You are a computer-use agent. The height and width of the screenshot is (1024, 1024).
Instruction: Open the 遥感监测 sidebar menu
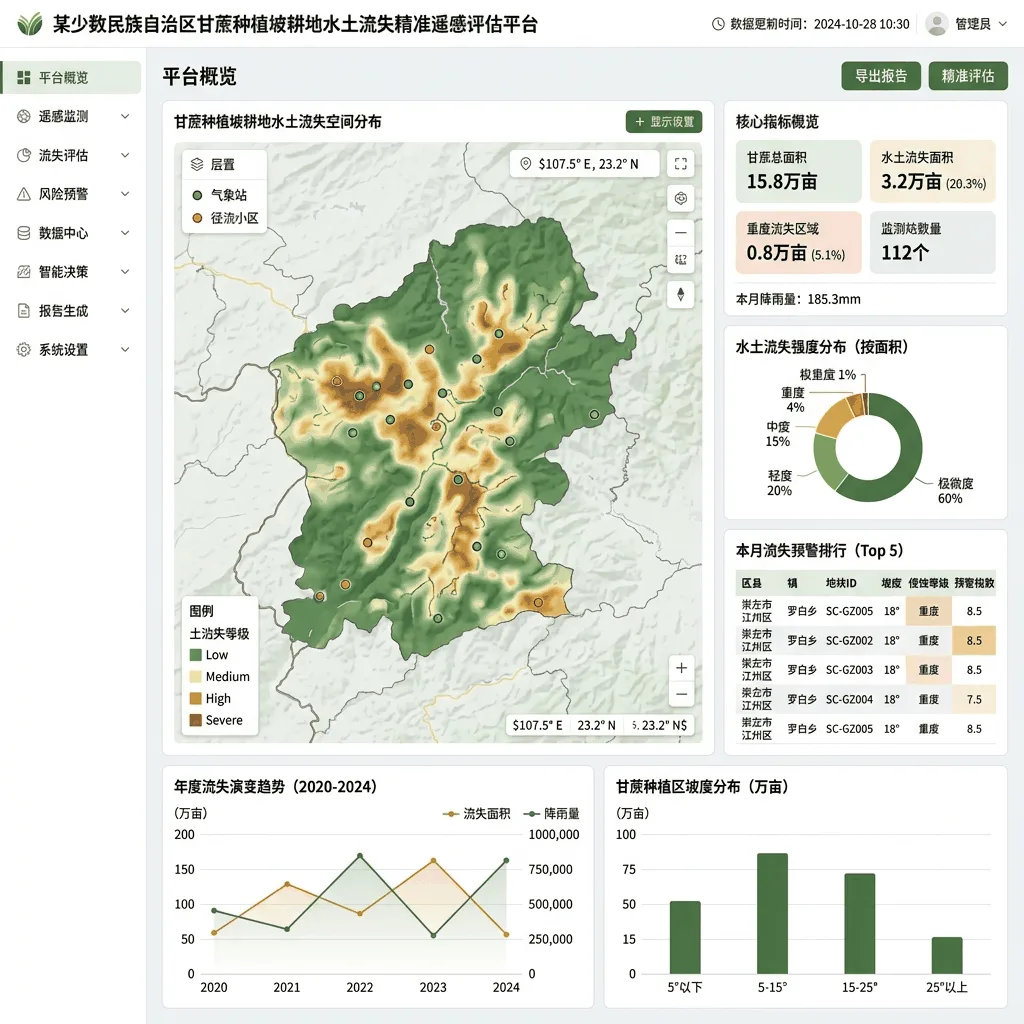click(x=71, y=116)
